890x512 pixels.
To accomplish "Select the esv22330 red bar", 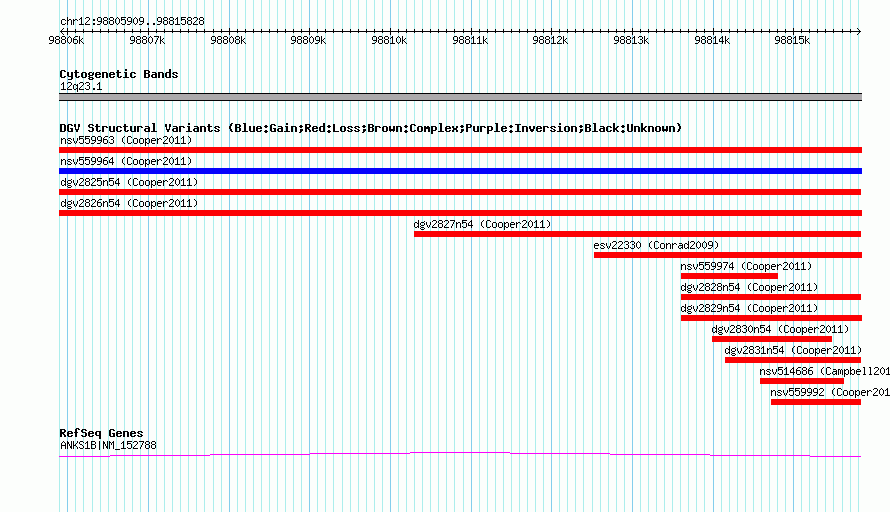I will 728,255.
